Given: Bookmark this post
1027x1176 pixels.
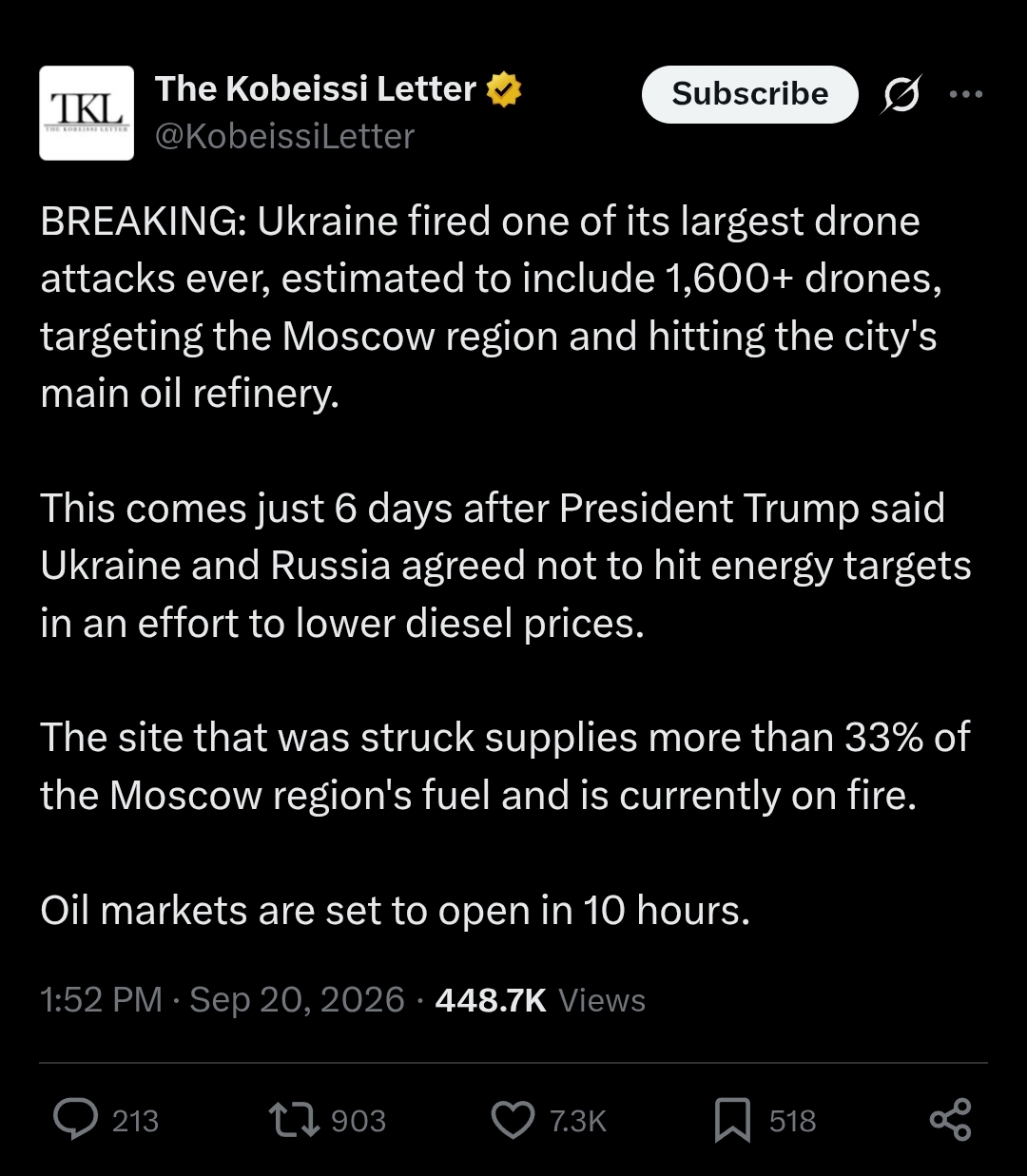Looking at the screenshot, I should pos(732,1120).
